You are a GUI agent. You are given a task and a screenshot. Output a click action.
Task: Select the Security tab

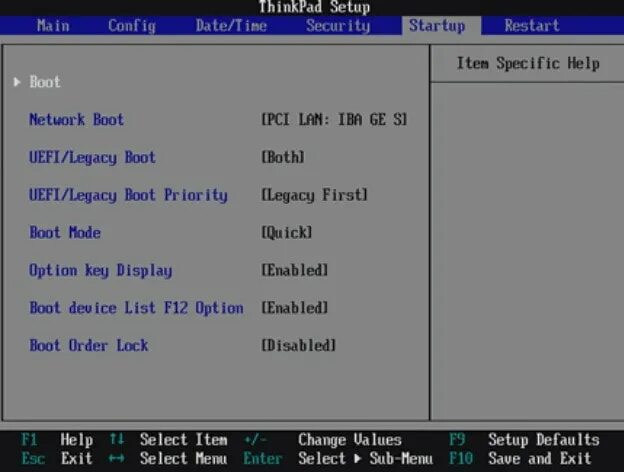click(x=338, y=26)
